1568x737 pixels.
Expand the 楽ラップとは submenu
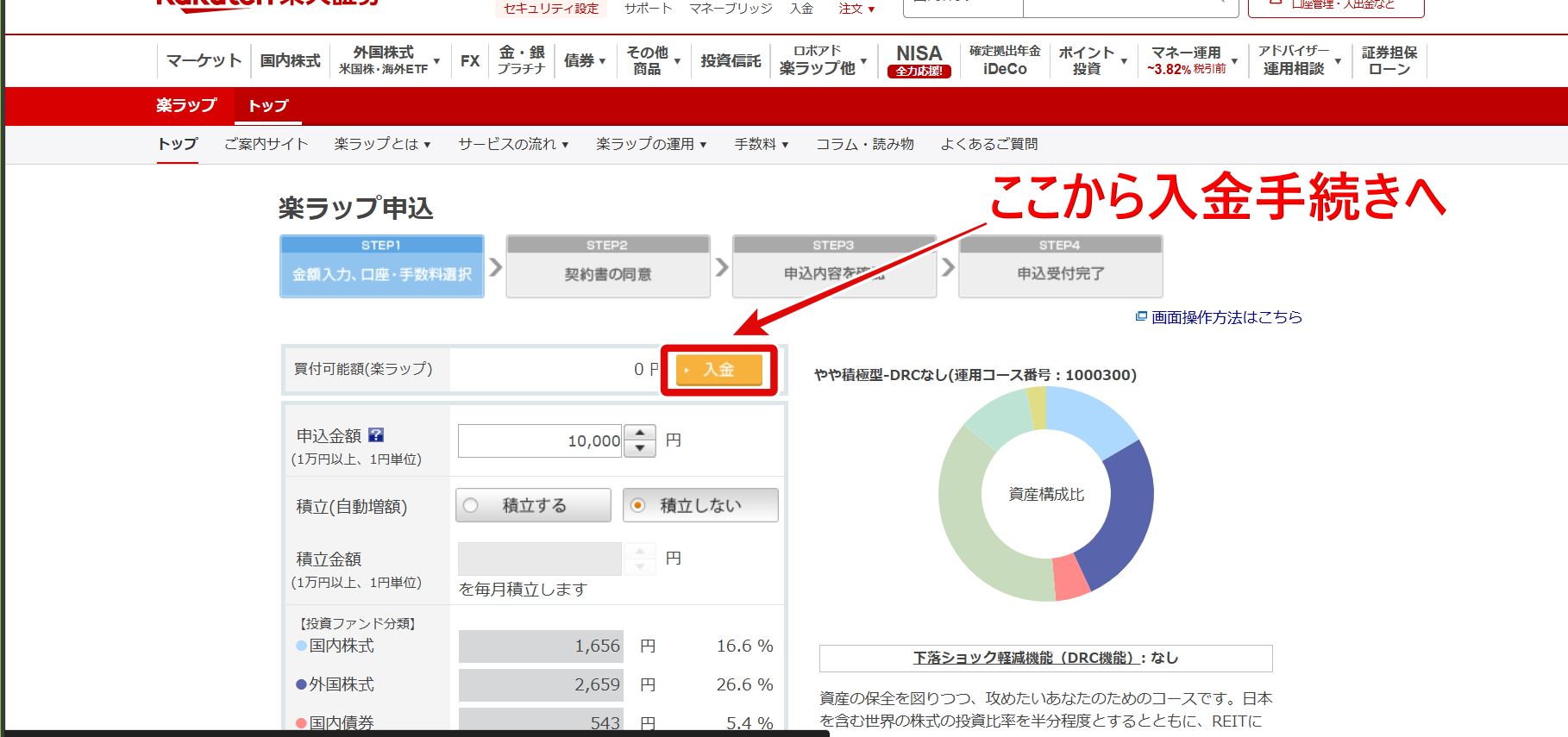coord(383,144)
